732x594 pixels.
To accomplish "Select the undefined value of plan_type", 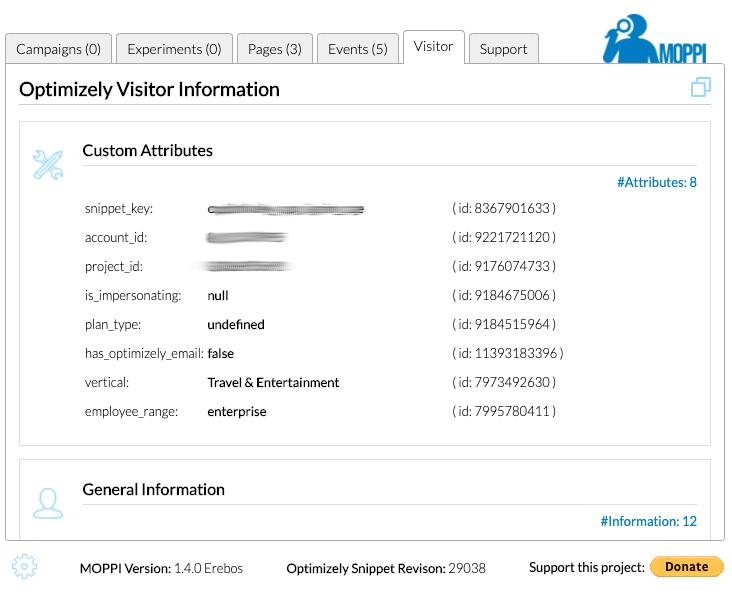I will point(236,325).
